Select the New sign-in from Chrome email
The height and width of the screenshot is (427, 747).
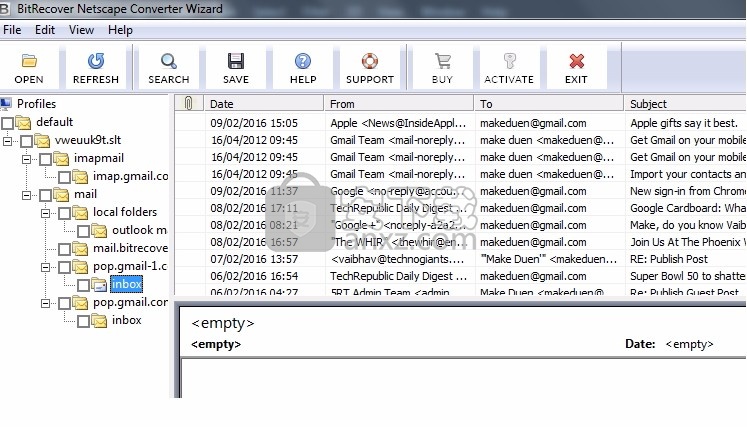click(461, 191)
